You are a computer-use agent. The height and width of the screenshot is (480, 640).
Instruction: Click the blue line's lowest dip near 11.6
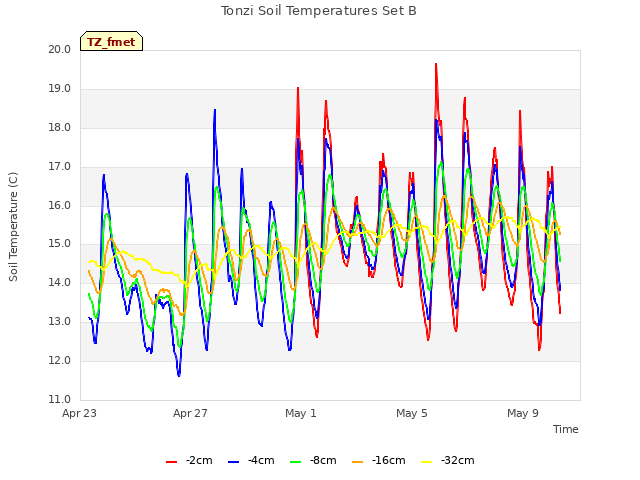click(x=179, y=375)
